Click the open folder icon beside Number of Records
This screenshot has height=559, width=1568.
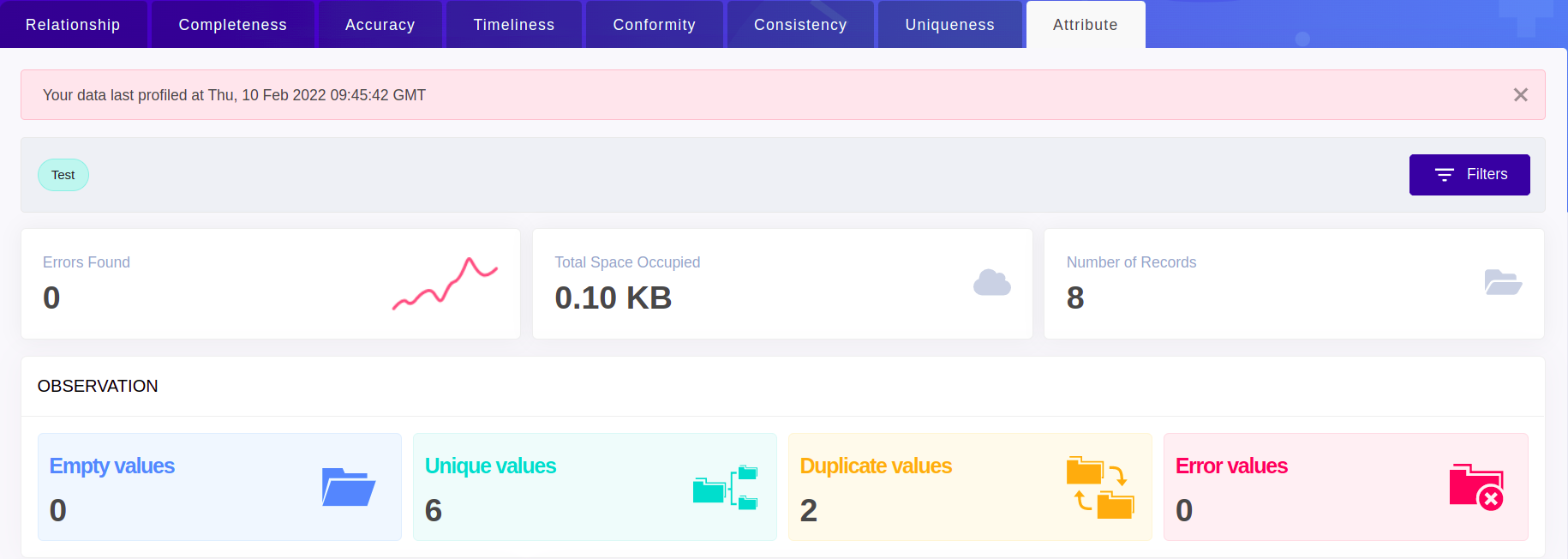pos(1502,282)
